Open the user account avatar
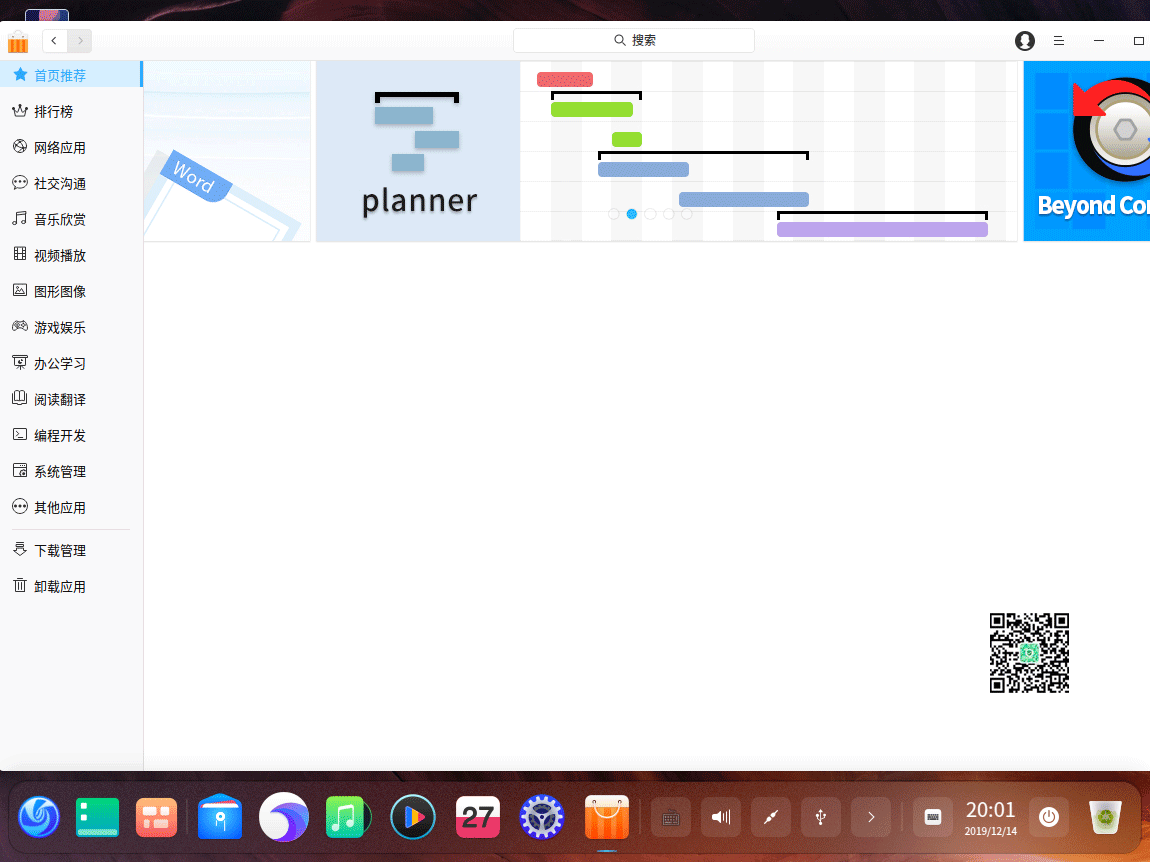This screenshot has width=1150, height=862. click(1025, 40)
